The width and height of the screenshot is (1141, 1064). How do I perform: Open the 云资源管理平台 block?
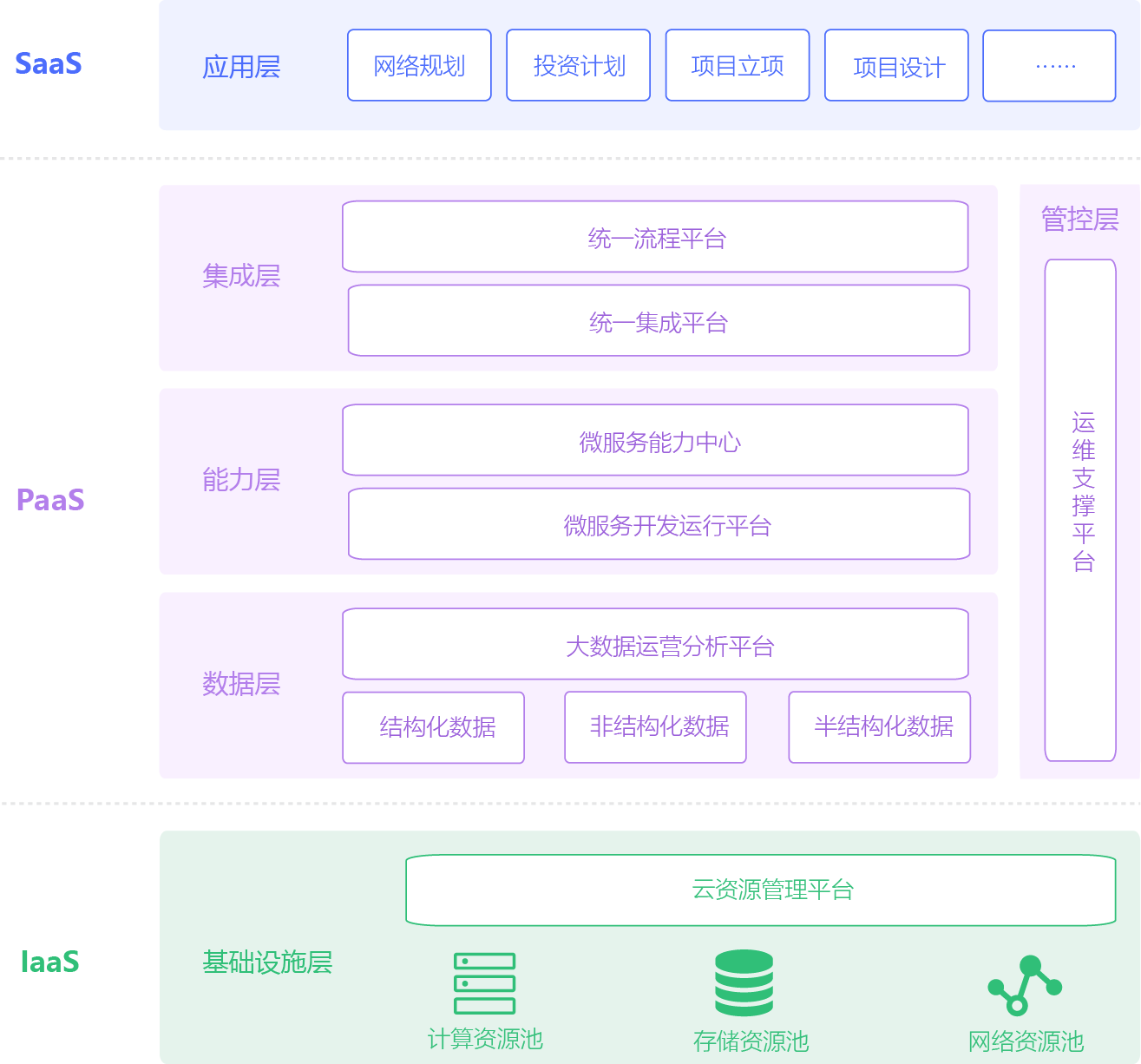[x=760, y=890]
